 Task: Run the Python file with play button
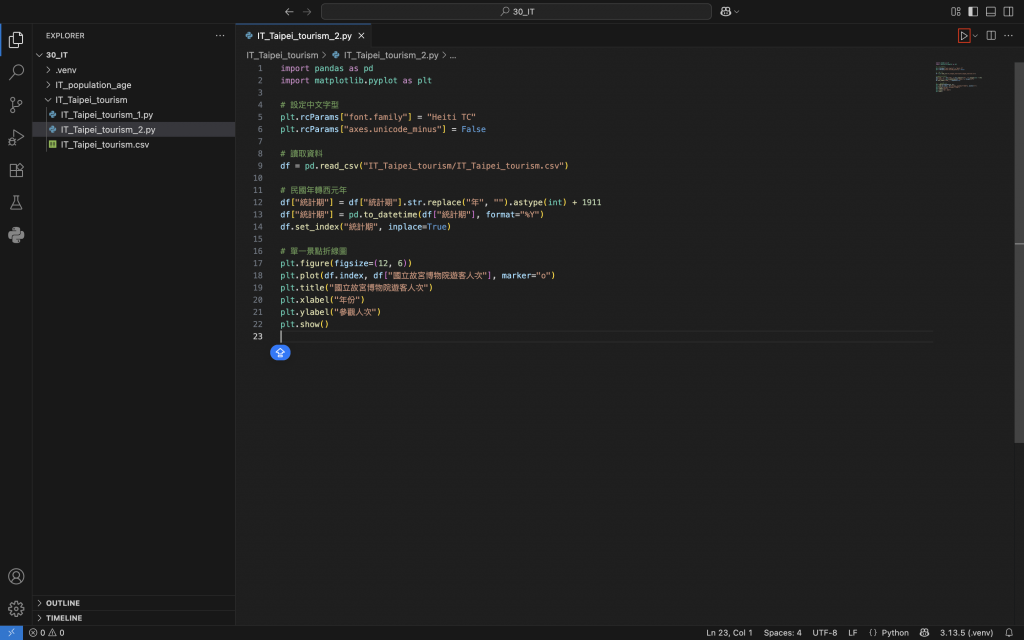point(964,36)
